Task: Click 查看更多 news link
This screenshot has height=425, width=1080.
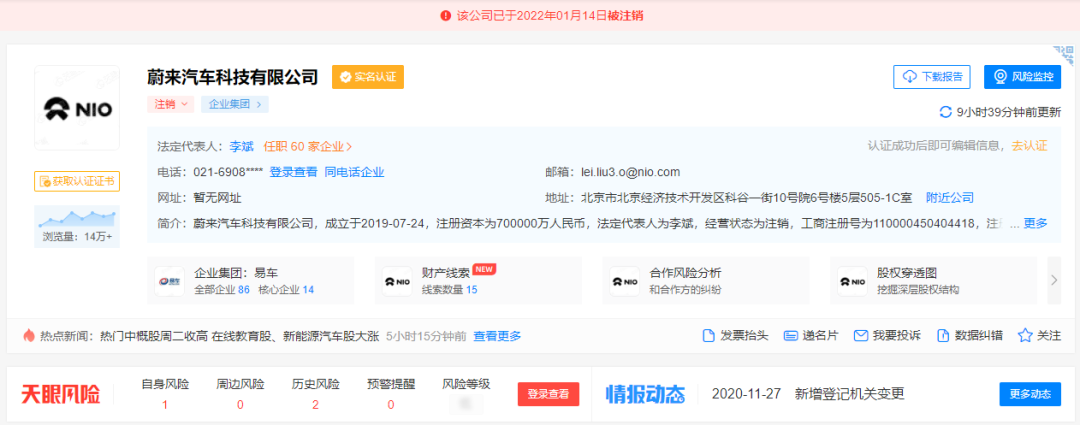Action: coord(497,336)
